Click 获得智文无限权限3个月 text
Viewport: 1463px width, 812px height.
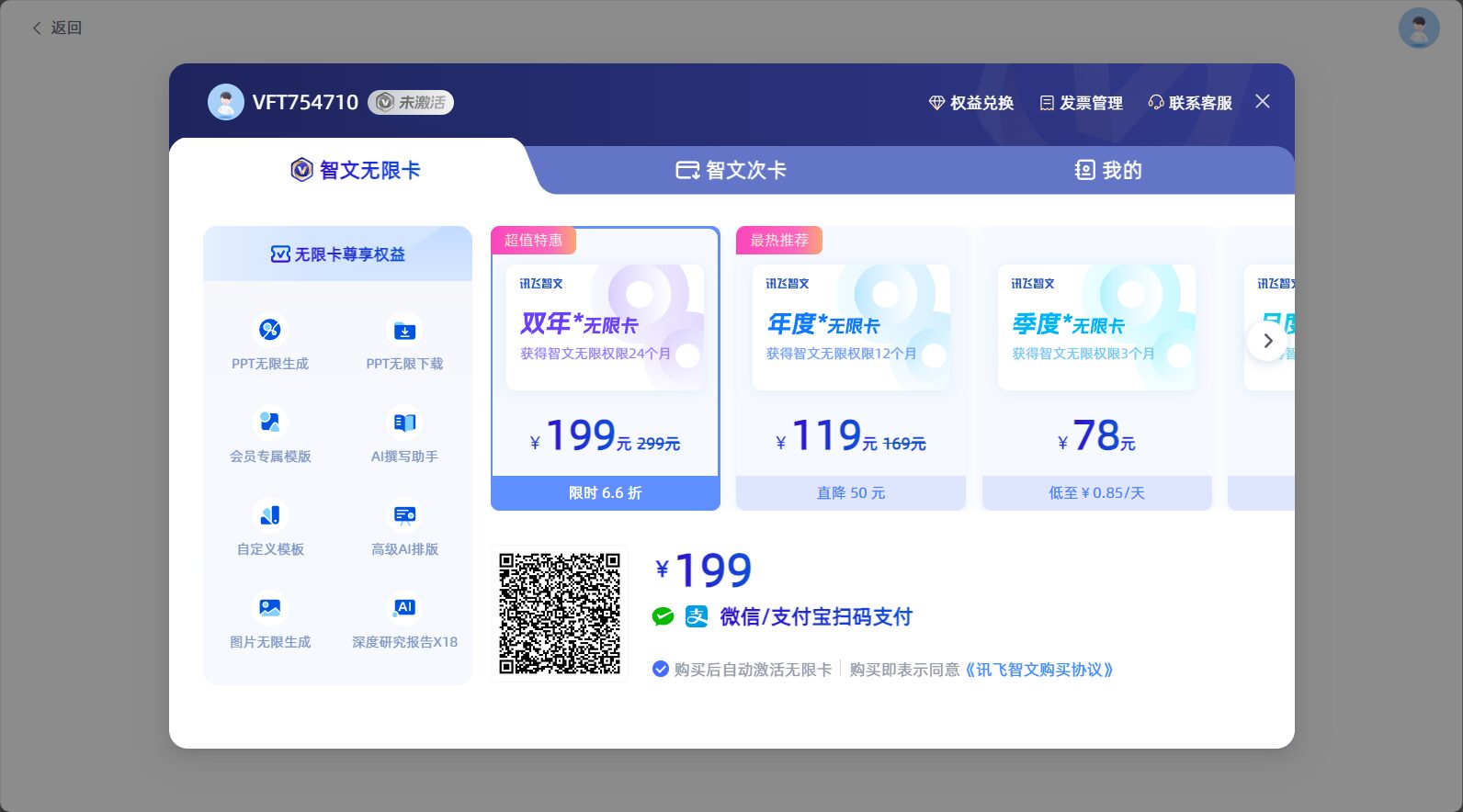(1083, 354)
